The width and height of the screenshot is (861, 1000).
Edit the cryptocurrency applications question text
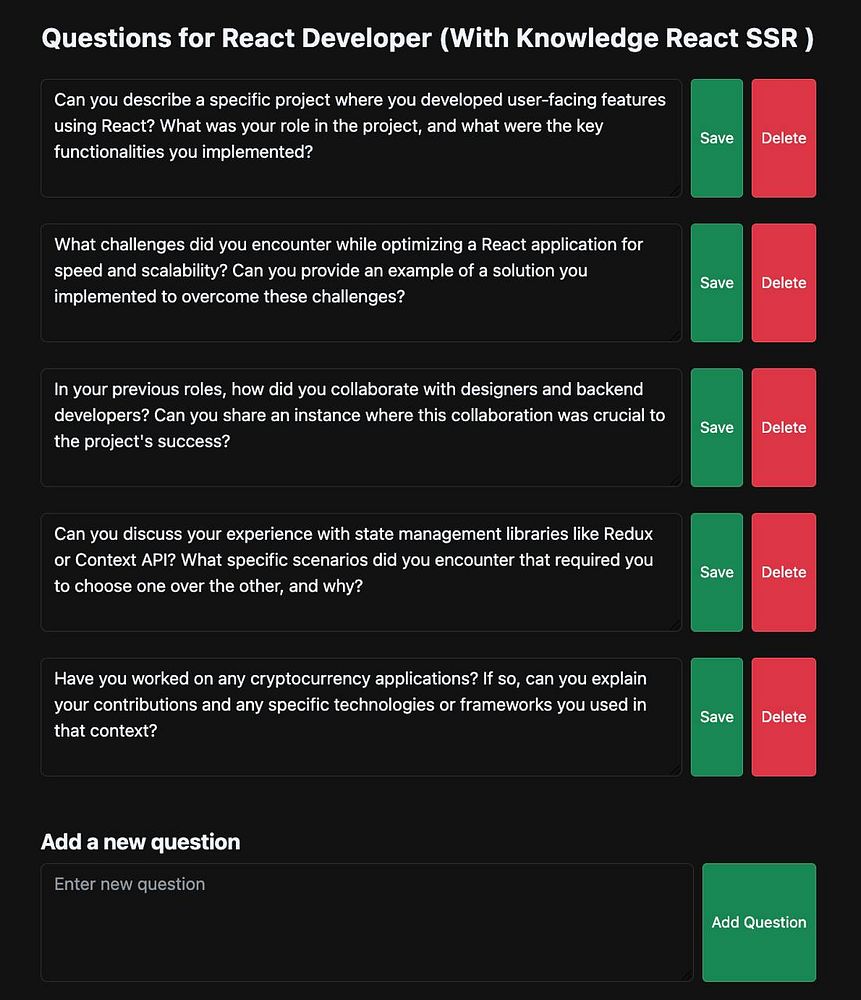click(x=361, y=717)
